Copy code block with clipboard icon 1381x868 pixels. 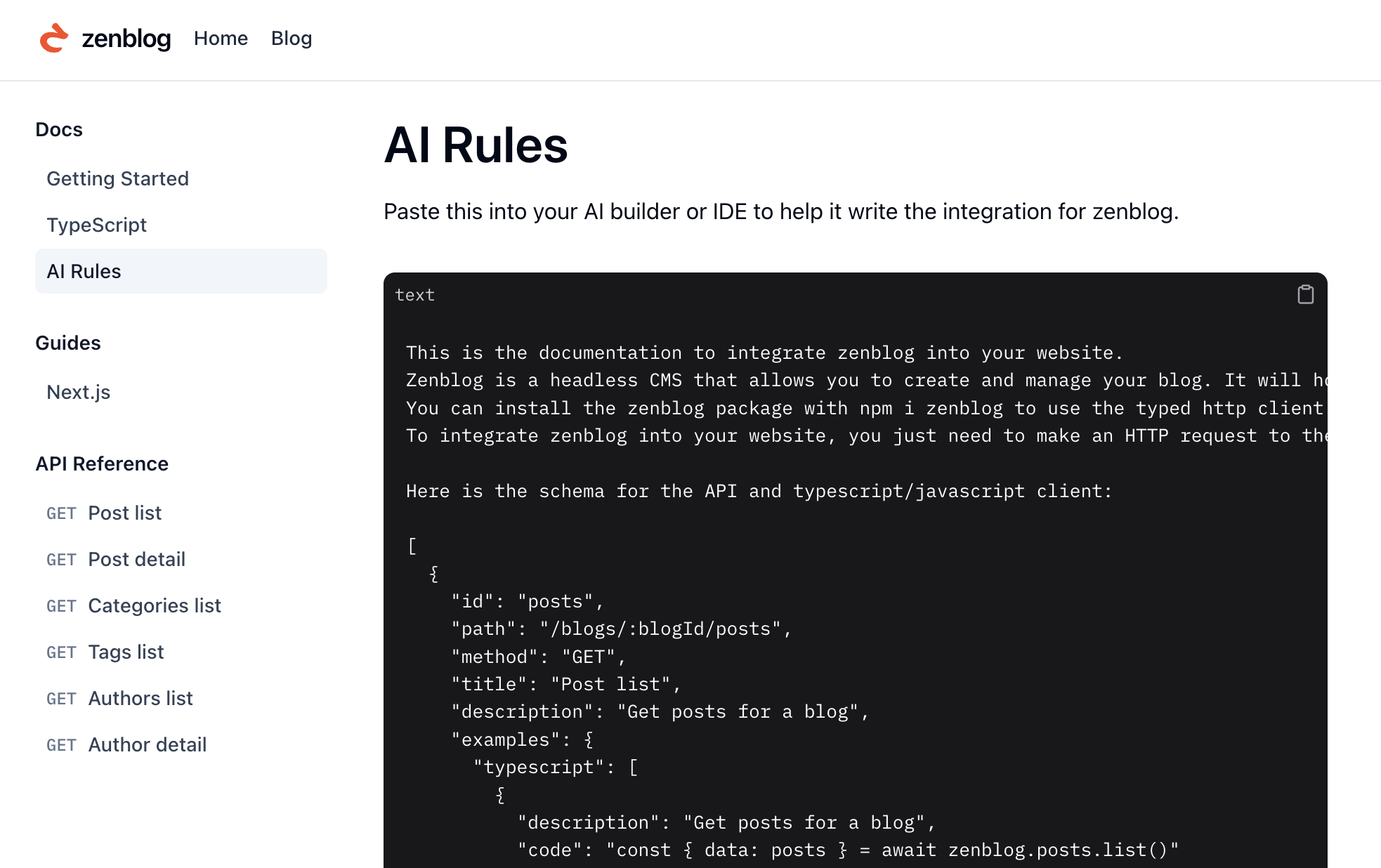[x=1305, y=294]
